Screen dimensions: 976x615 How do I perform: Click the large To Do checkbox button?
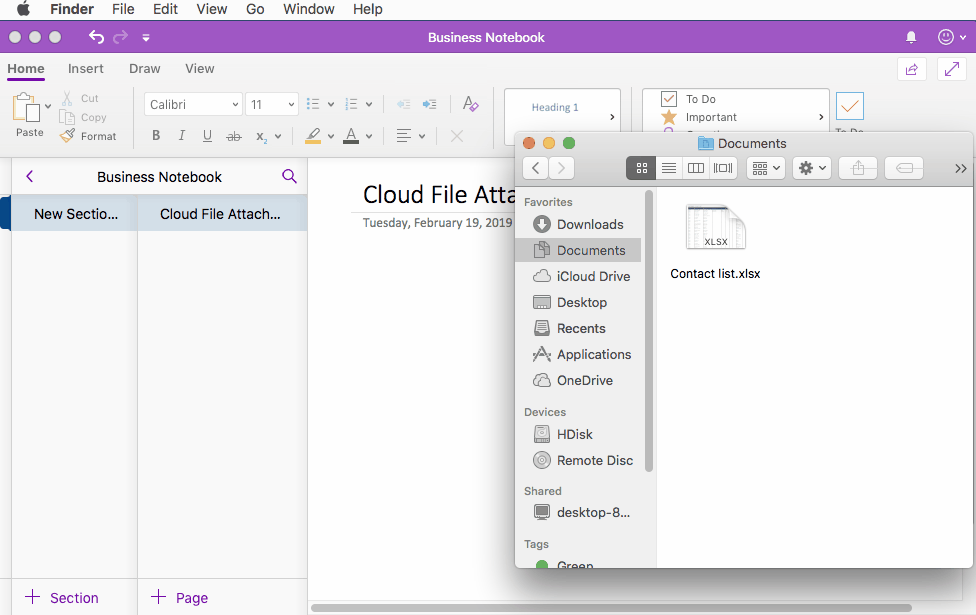pyautogui.click(x=850, y=106)
